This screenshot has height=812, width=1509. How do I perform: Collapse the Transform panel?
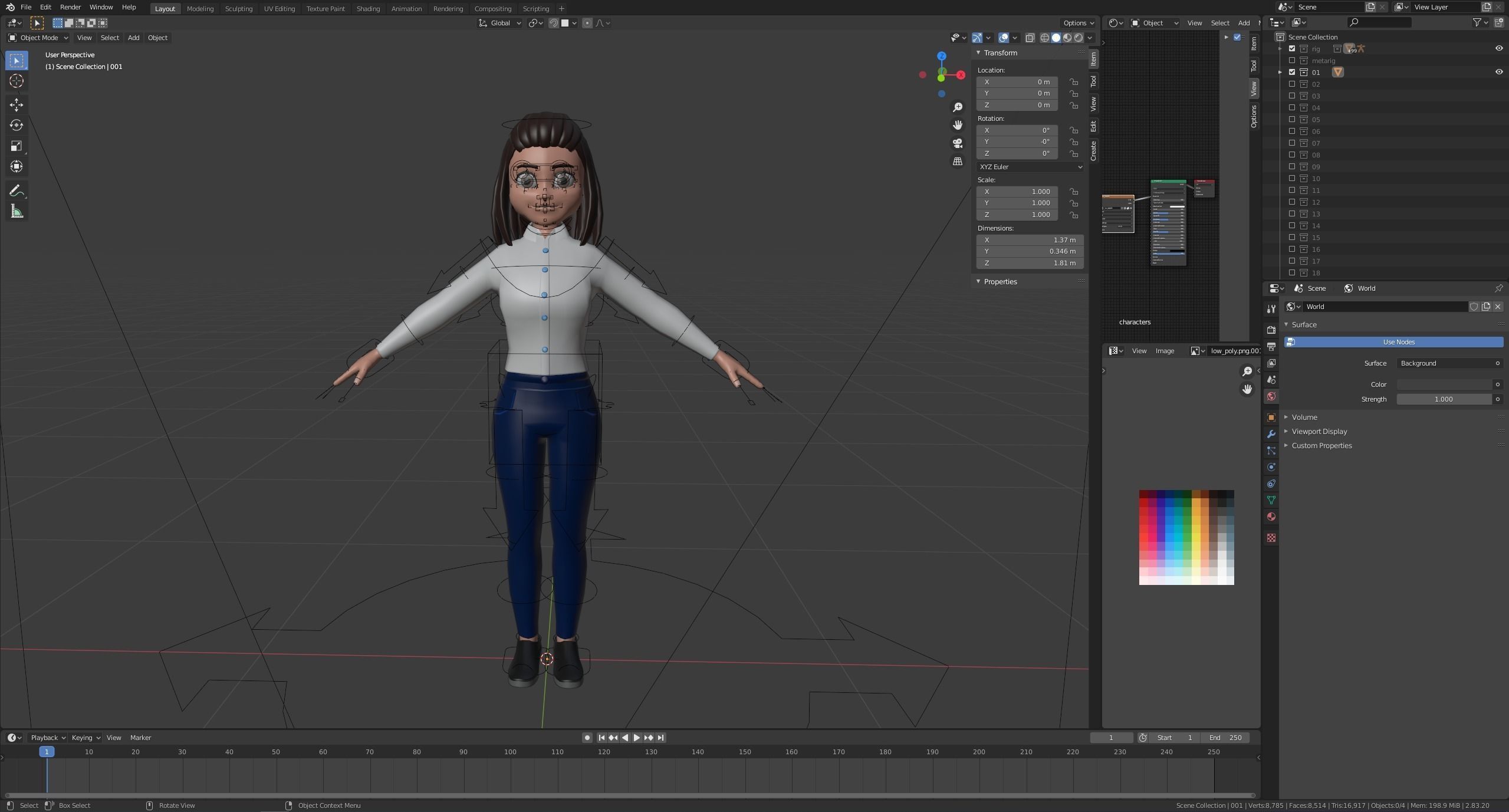pos(1000,52)
